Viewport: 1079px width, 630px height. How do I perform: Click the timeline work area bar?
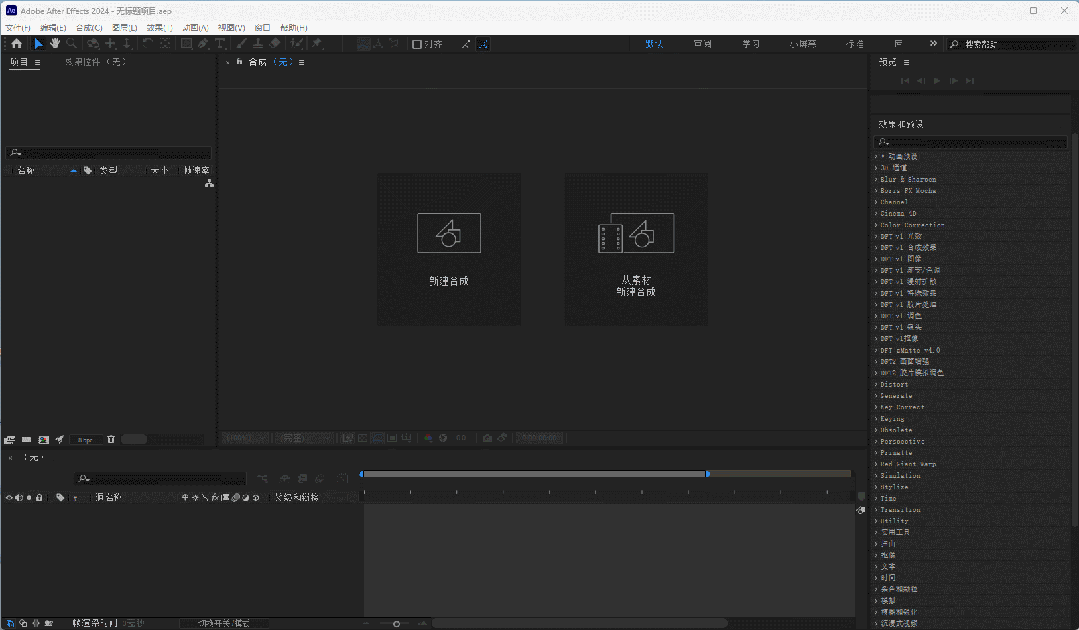tap(535, 474)
